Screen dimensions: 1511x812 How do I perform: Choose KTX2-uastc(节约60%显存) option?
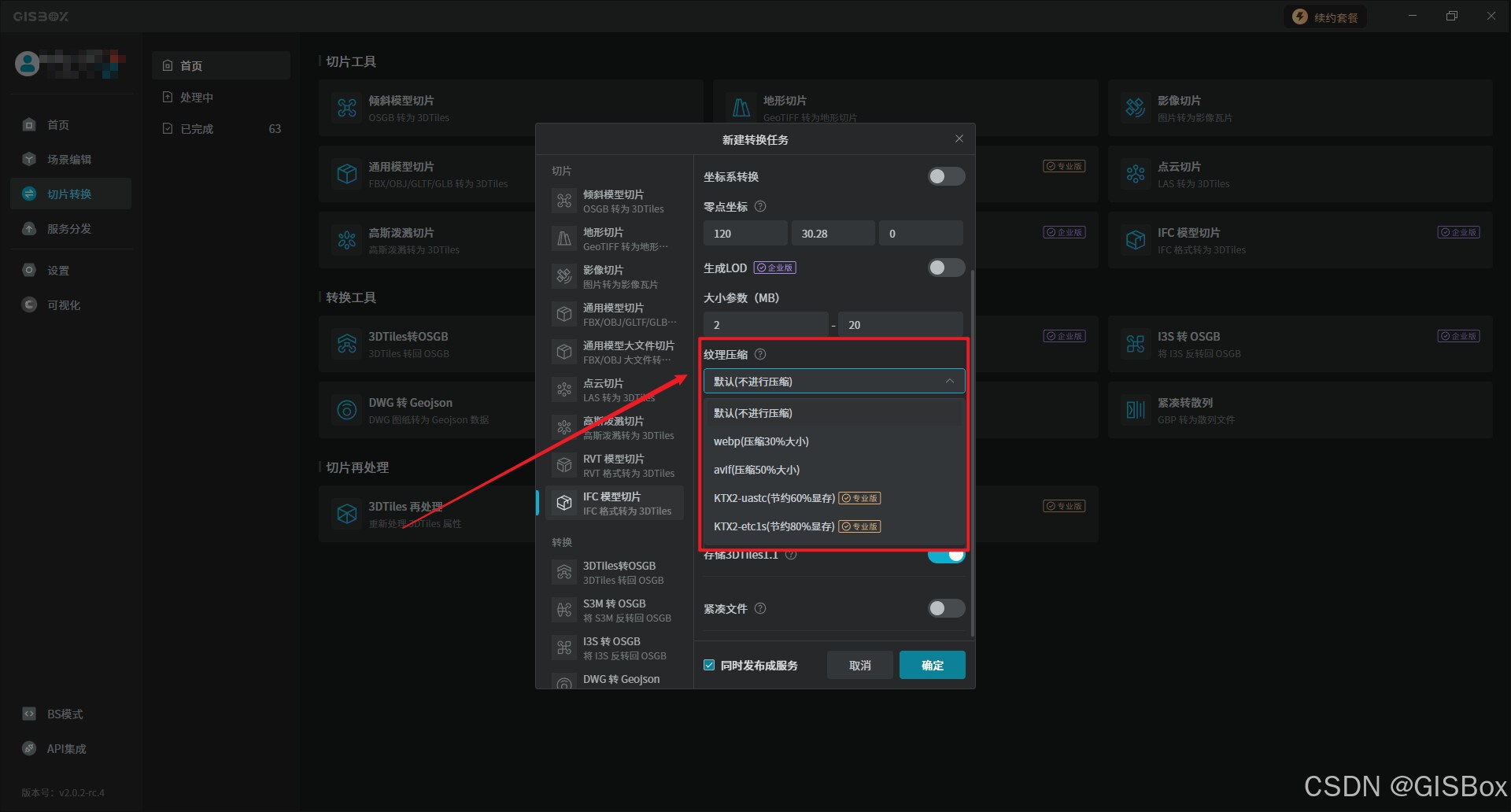click(834, 498)
